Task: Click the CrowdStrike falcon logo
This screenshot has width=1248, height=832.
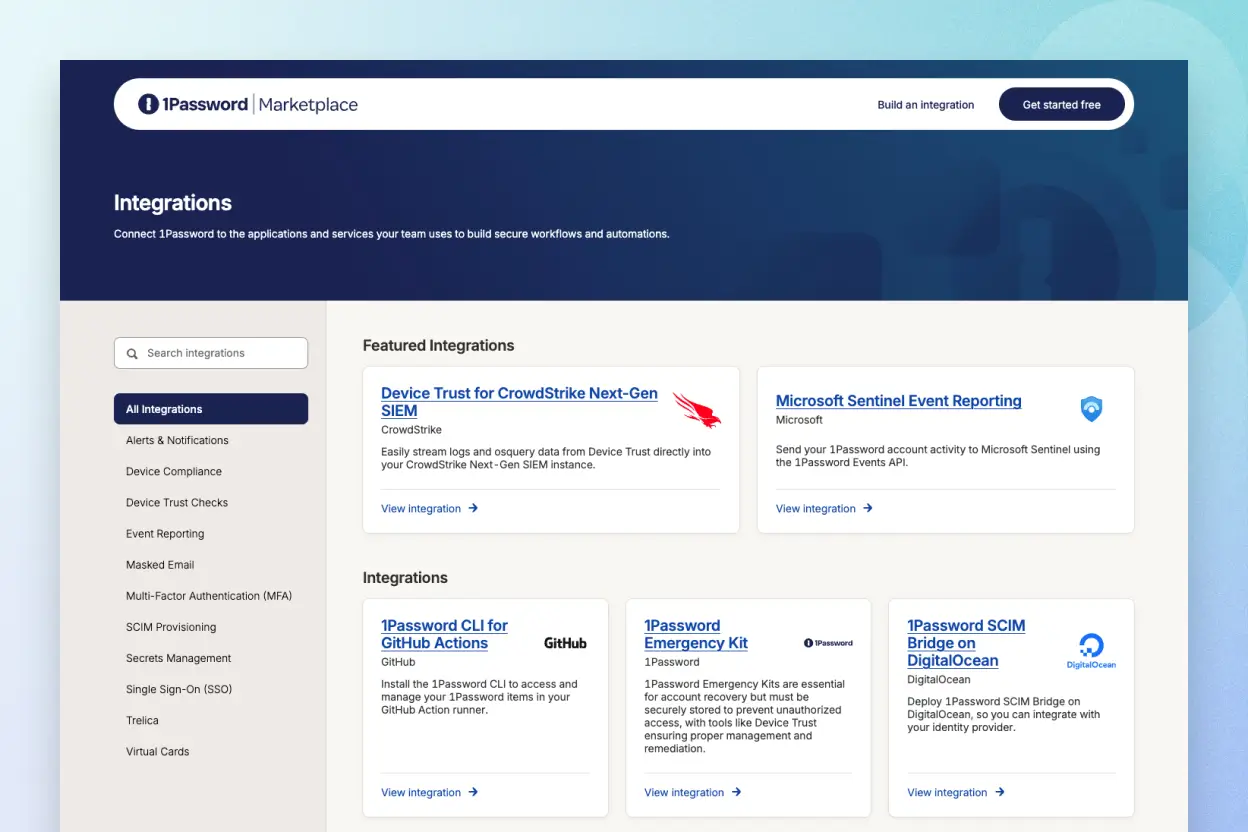Action: (x=696, y=410)
